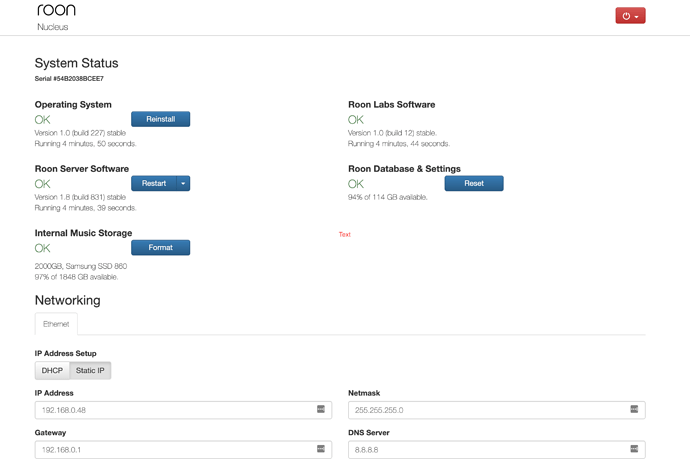Click the Internal Music Storage OK status
The width and height of the screenshot is (690, 469).
[x=43, y=248]
